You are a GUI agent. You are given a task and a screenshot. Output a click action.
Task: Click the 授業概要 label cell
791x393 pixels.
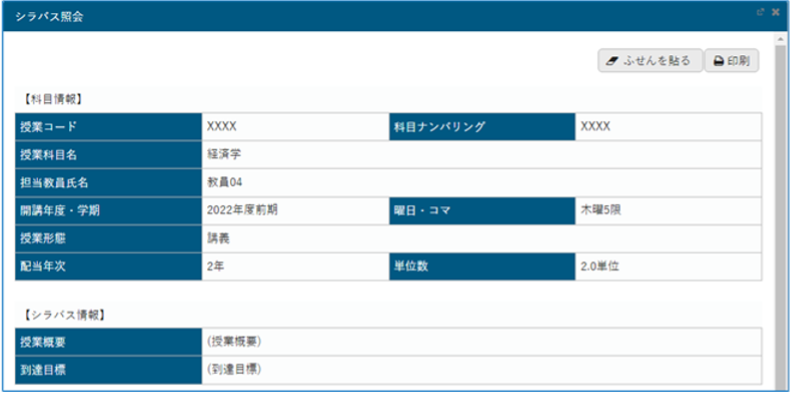108,342
